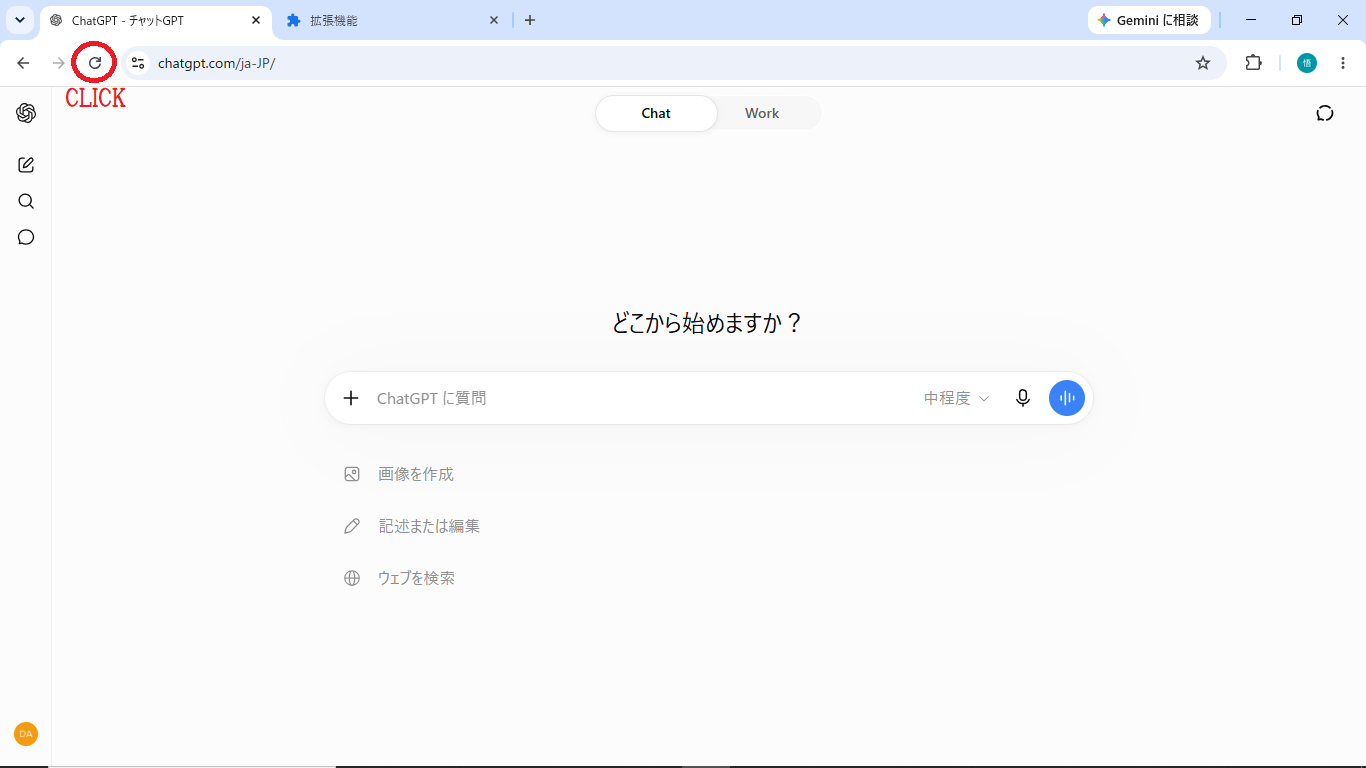Click the temporary chat icon at top right
This screenshot has width=1366, height=768.
coord(1325,113)
